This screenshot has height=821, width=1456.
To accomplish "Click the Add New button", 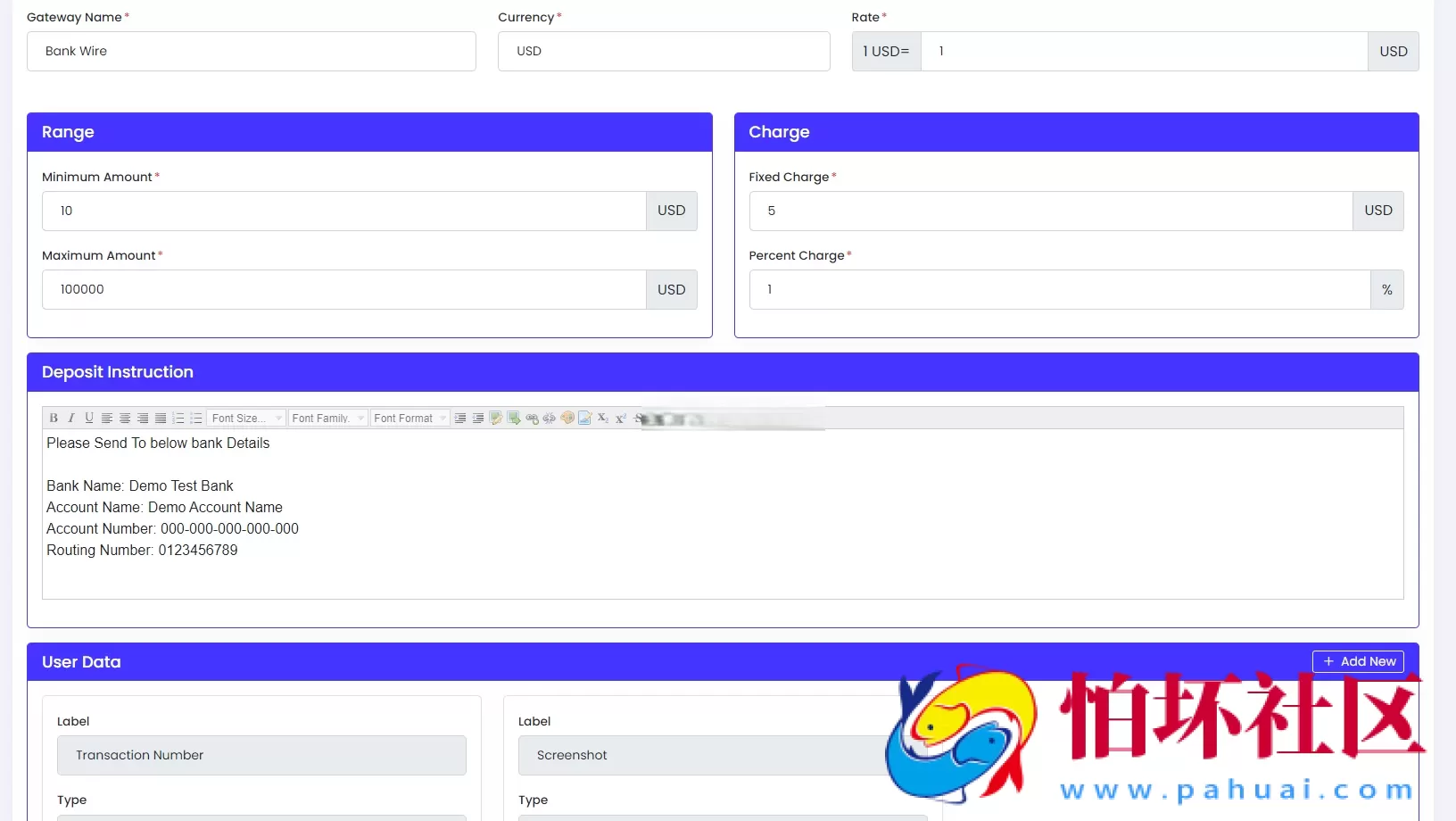I will pos(1358,661).
